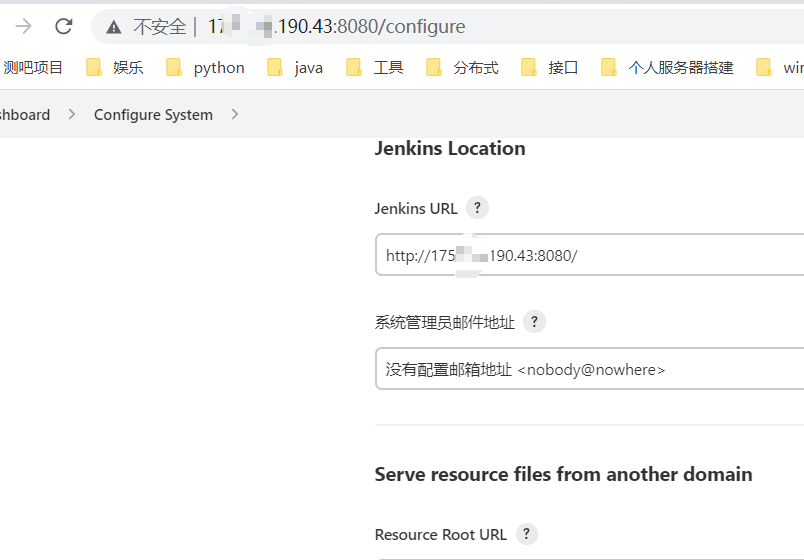Screen dimensions: 804x560
Task: Show help for Resource Root URL
Action: click(527, 534)
